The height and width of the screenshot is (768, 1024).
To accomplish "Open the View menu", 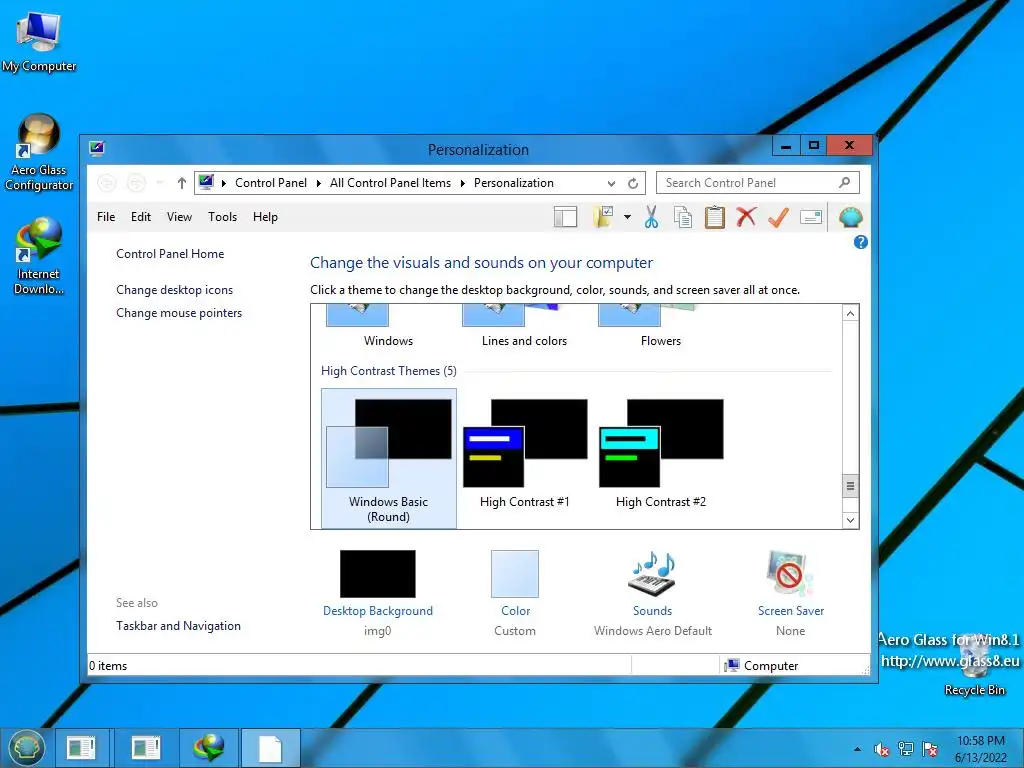I will [x=179, y=217].
